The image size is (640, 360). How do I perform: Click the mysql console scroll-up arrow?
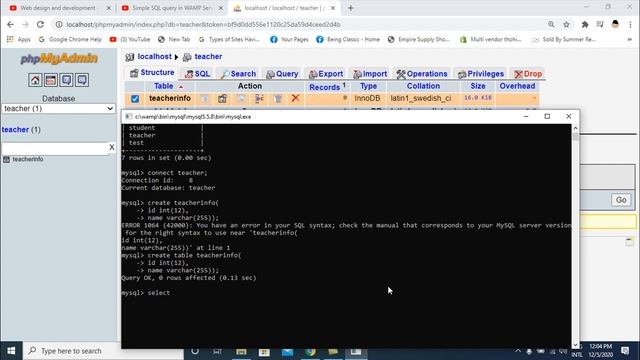(x=576, y=128)
